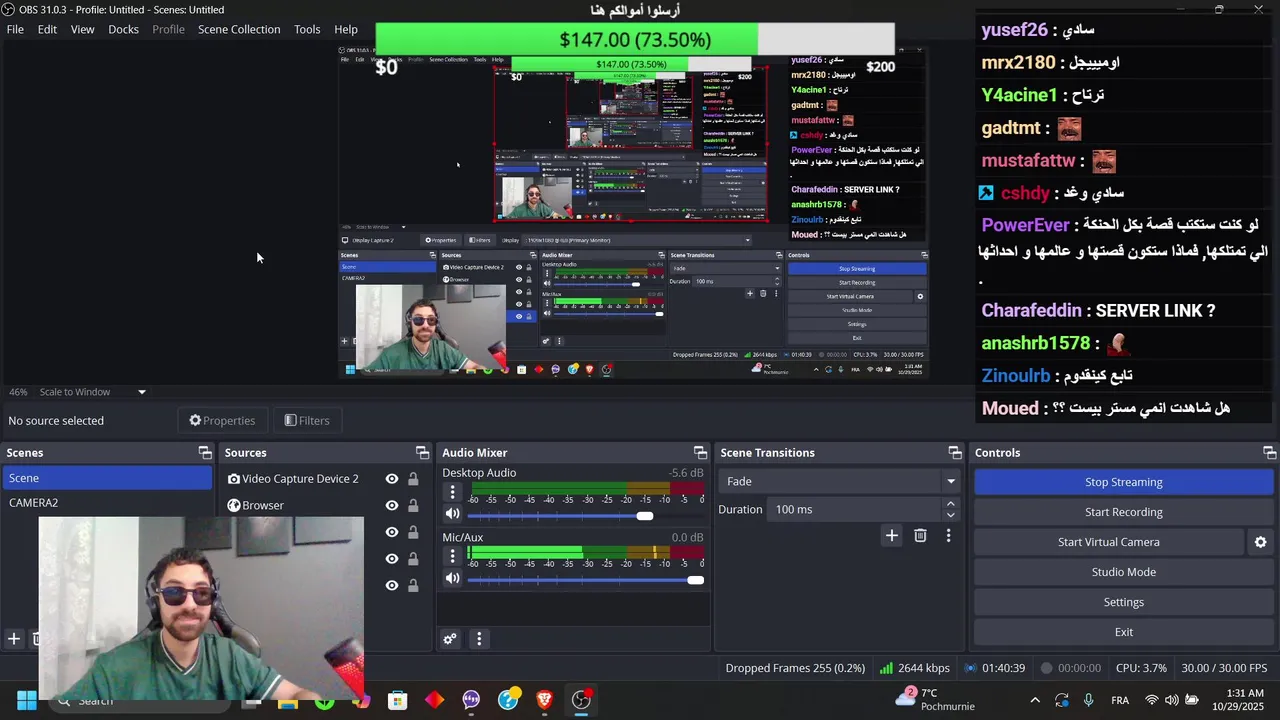Open the volume icon in the system tray
1280x720 pixels.
[1171, 700]
